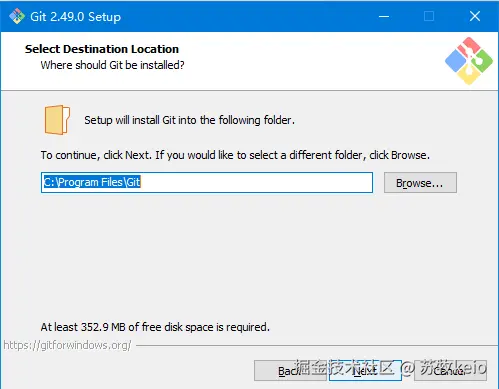Click the destination folder path field
Viewport: 499px width, 389px height.
click(x=207, y=182)
